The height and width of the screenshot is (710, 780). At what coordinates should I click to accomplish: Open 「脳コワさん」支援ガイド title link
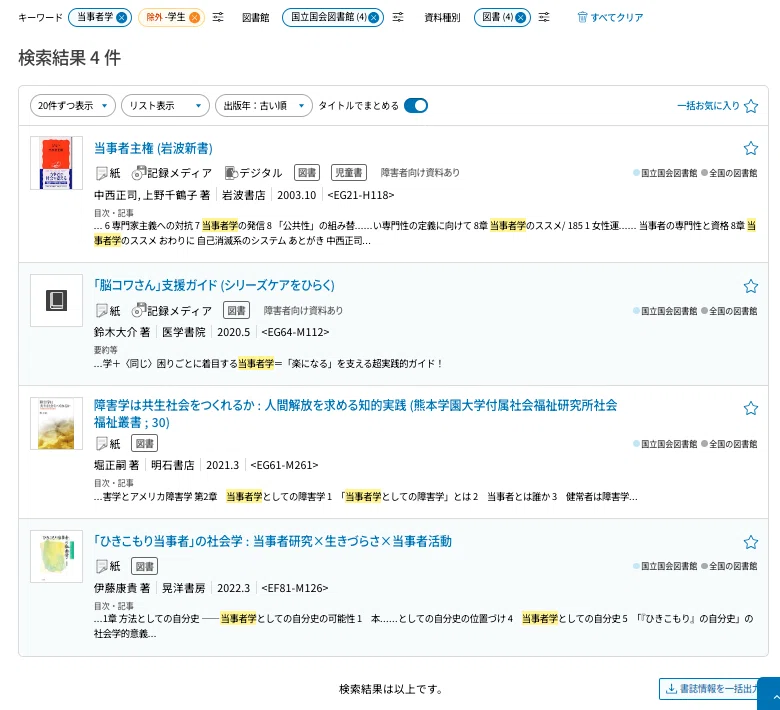214,285
